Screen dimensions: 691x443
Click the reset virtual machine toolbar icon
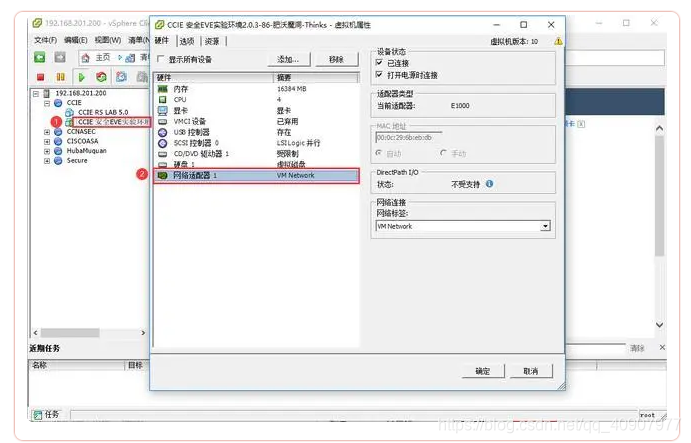click(x=101, y=77)
